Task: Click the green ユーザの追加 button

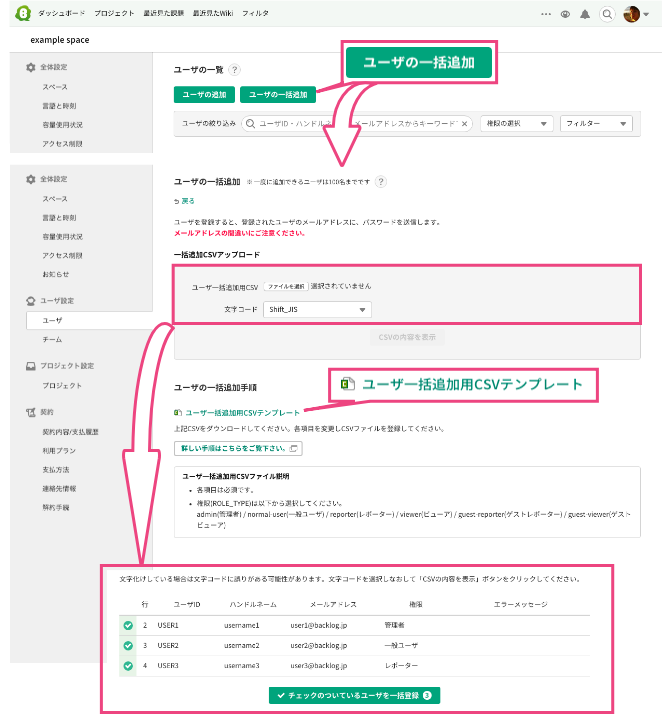Action: tap(204, 95)
